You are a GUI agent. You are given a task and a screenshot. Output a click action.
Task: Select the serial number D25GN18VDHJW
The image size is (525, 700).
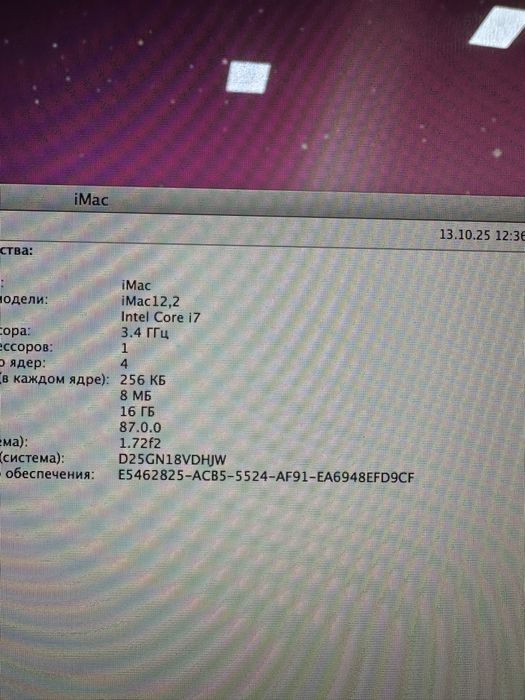point(172,459)
